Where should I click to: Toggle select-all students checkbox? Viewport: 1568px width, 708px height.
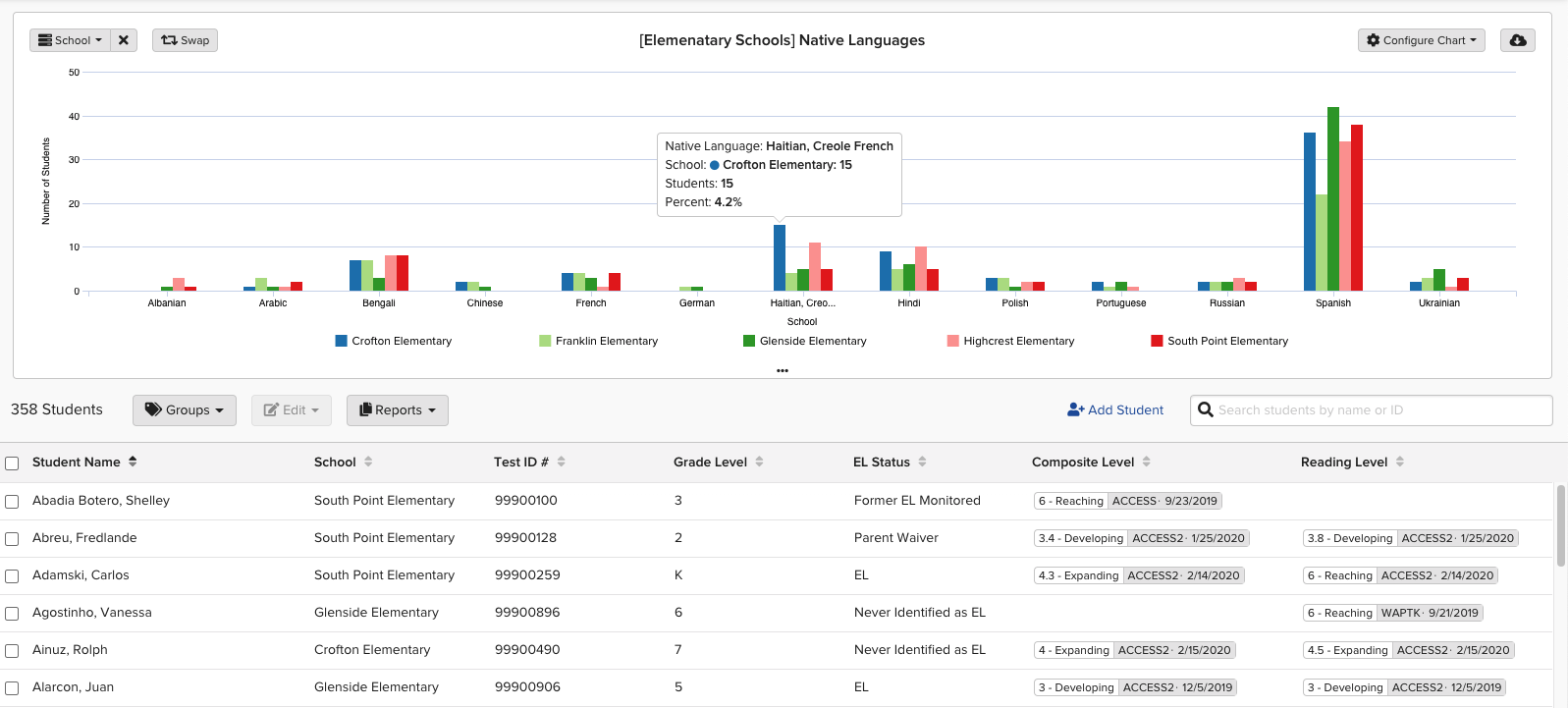(x=12, y=463)
